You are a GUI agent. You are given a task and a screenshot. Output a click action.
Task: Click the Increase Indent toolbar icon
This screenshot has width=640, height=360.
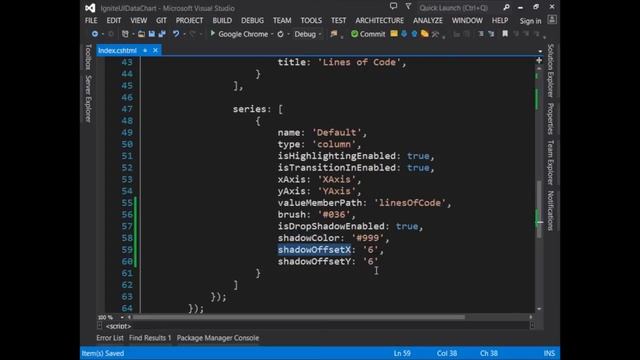click(x=491, y=34)
